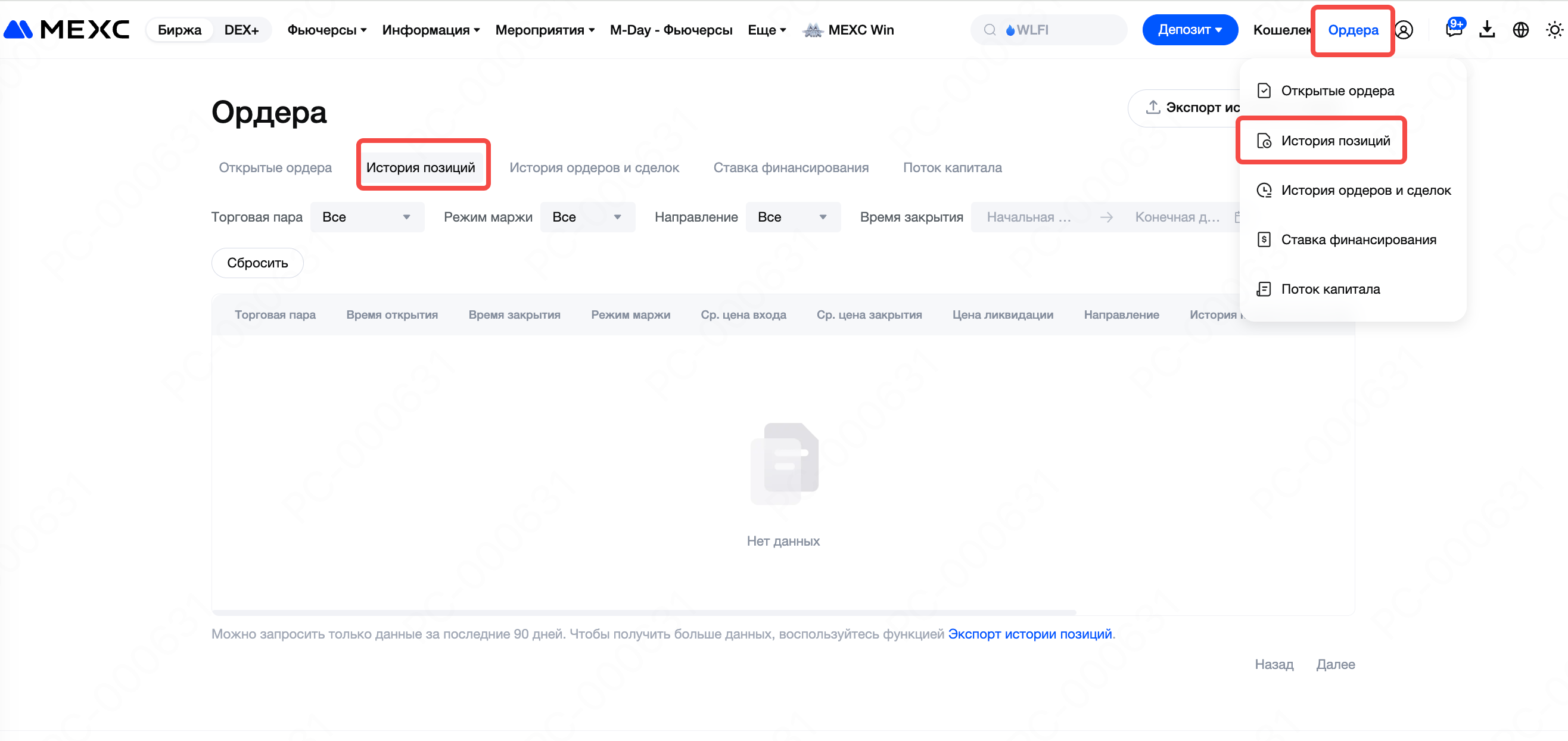The width and height of the screenshot is (1568, 741).
Task: Click the Начальная дата input field
Action: 1029,217
